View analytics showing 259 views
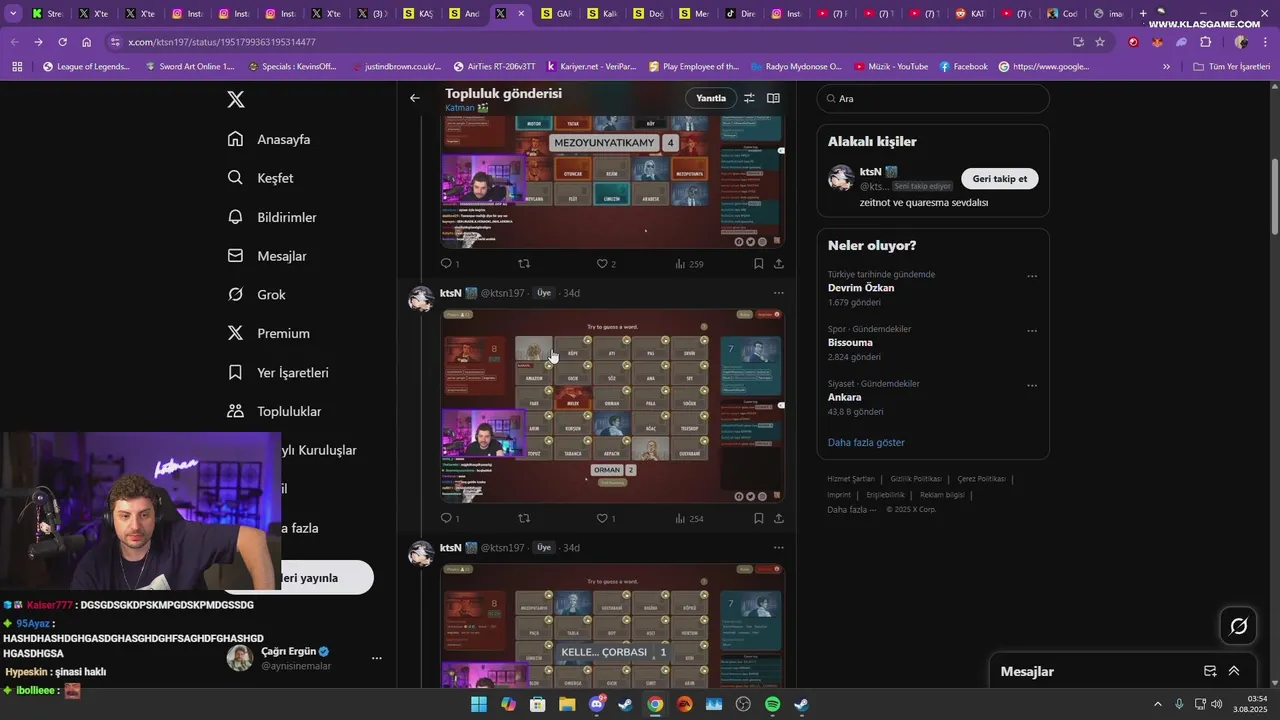This screenshot has height=720, width=1280. point(689,264)
